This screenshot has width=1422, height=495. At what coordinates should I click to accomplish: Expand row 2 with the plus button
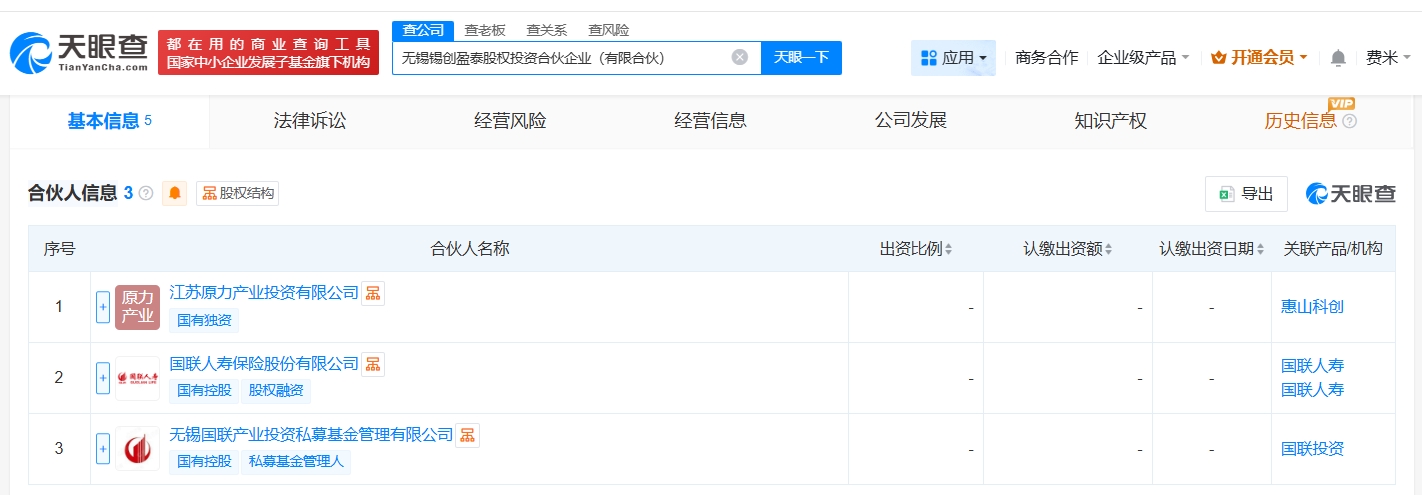(103, 378)
